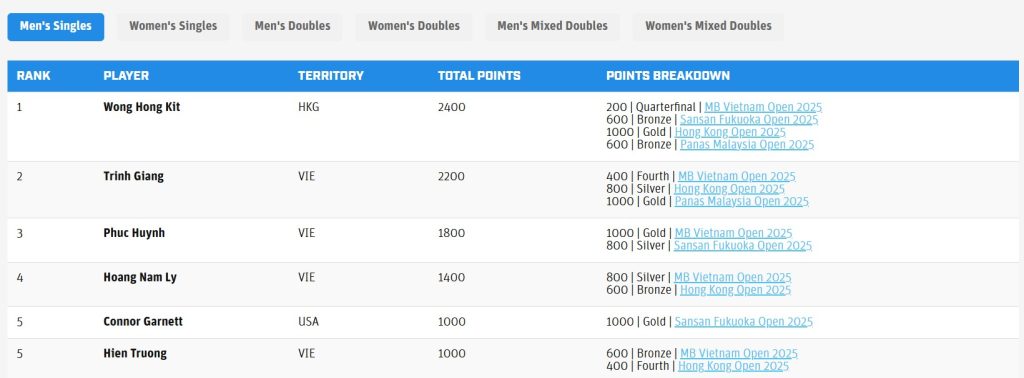This screenshot has width=1024, height=378.
Task: Open Trinh Giang's Hong Kong Open 2025 Silver link
Action: pyautogui.click(x=729, y=189)
